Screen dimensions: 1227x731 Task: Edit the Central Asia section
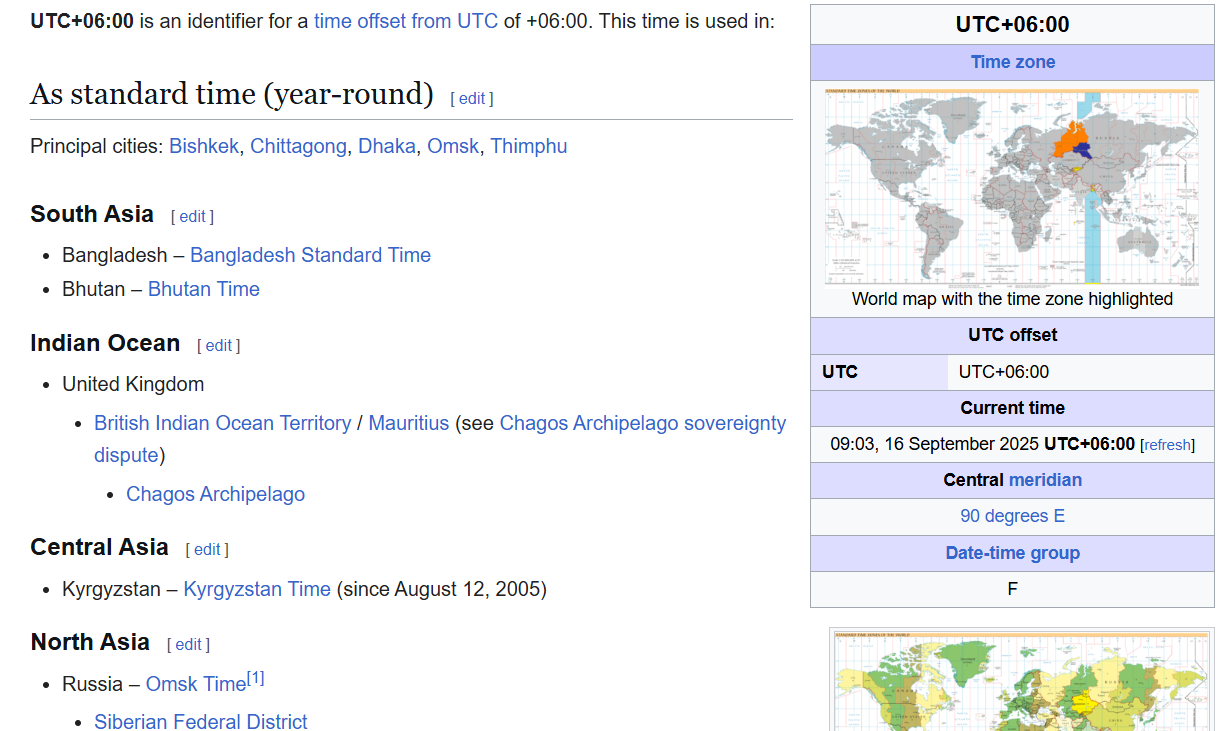pos(207,549)
